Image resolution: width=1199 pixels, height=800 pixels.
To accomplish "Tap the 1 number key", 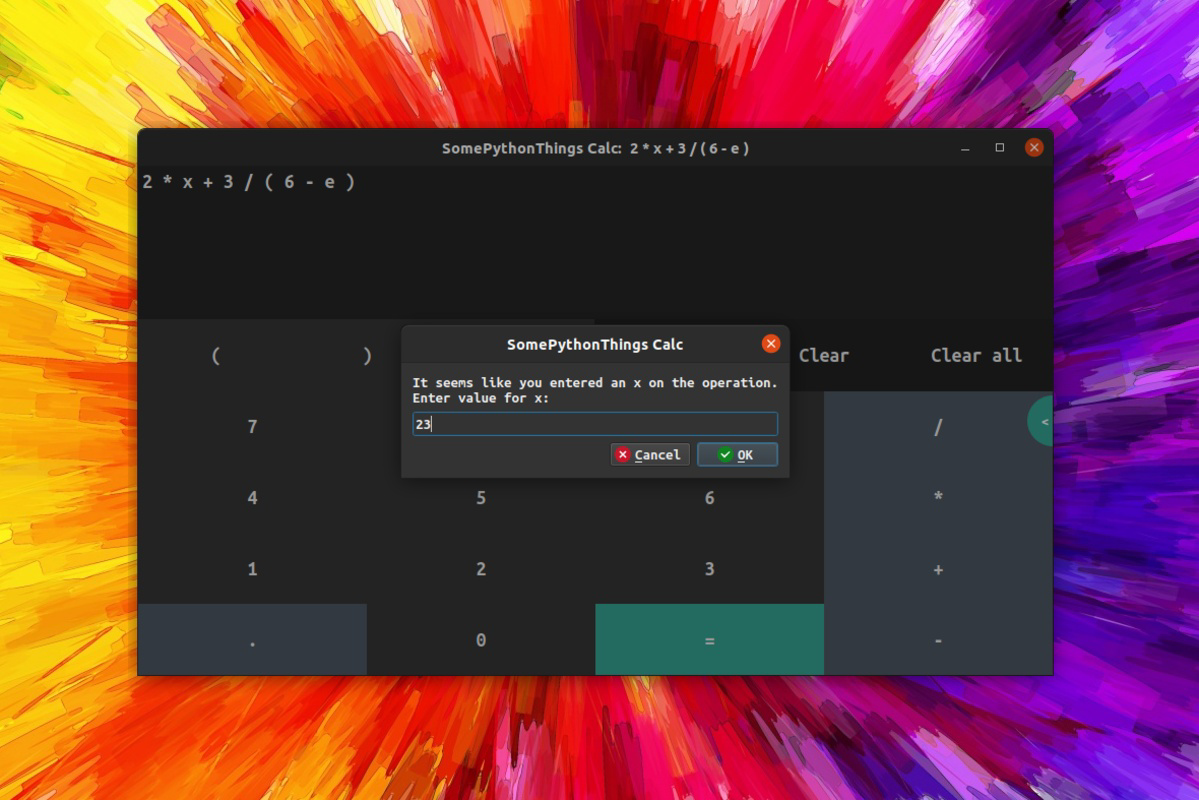I will tap(252, 569).
